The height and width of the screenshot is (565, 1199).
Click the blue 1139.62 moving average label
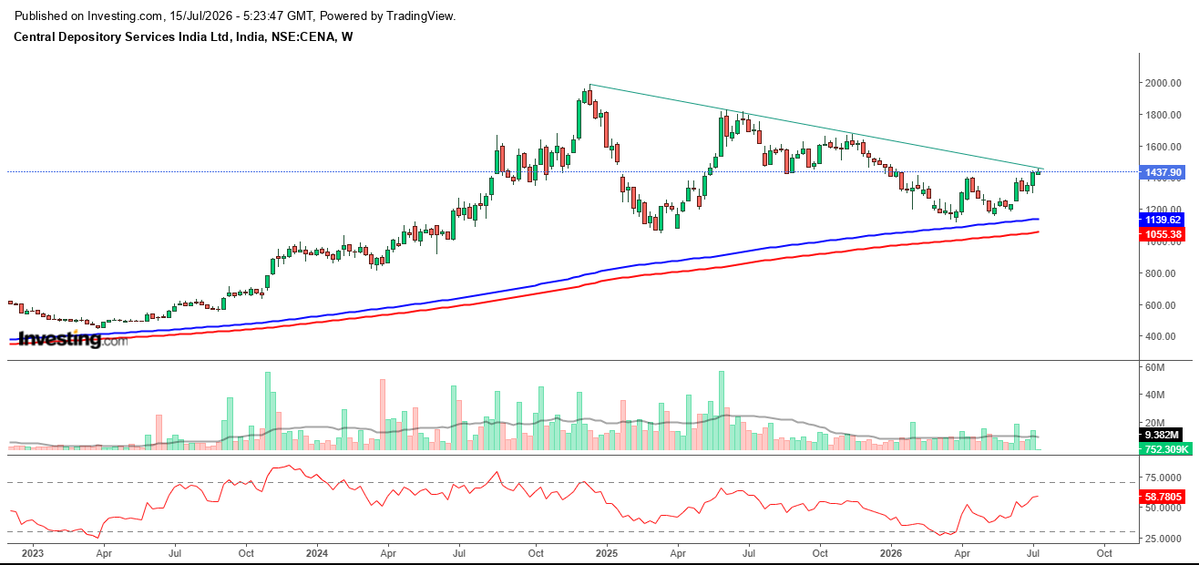pyautogui.click(x=1165, y=220)
